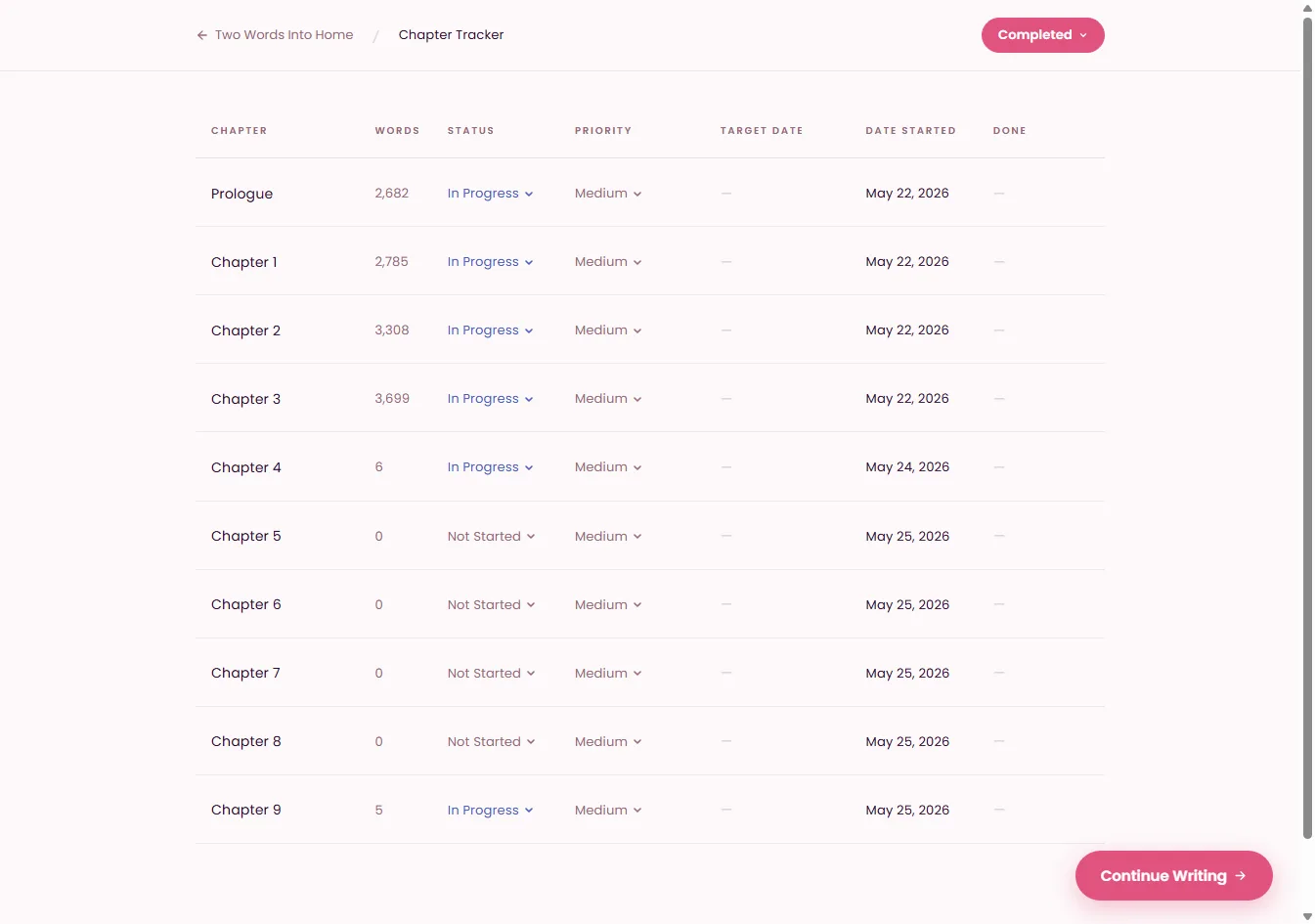This screenshot has height=924, width=1315.
Task: Click the page vertical scrollbar thumb
Action: [1308, 428]
